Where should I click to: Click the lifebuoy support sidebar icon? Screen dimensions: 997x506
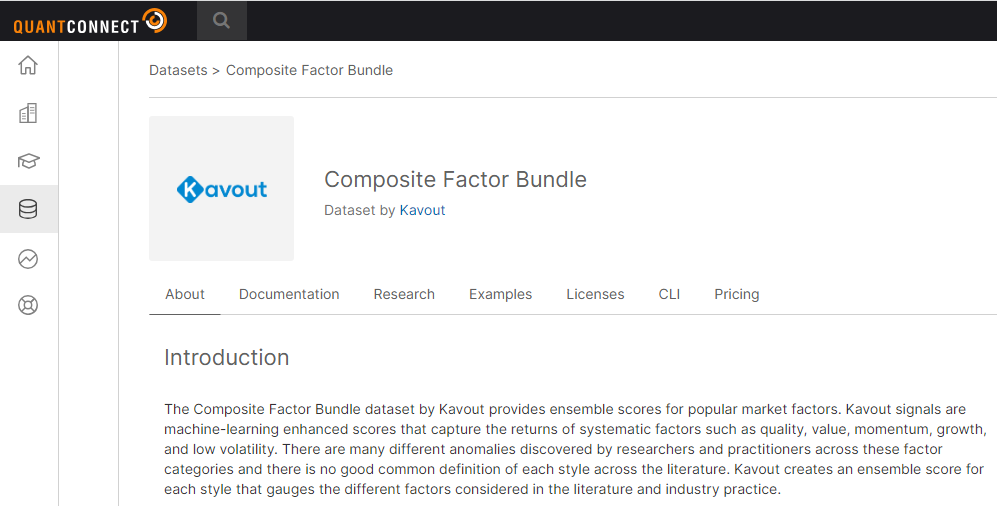click(28, 306)
